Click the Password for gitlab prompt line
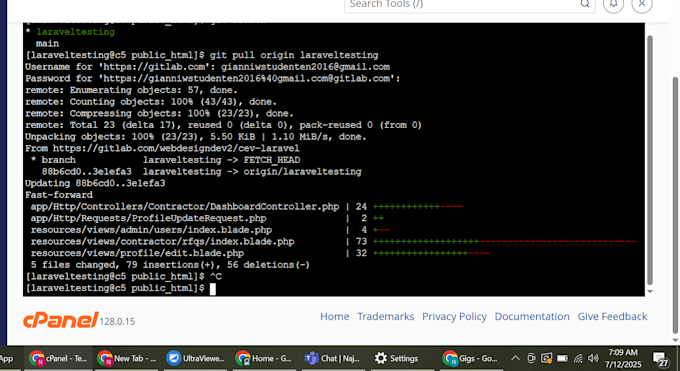680x371 pixels. click(212, 79)
